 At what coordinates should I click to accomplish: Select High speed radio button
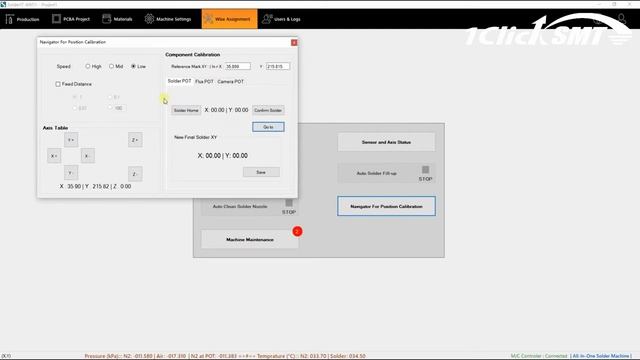tap(88, 66)
